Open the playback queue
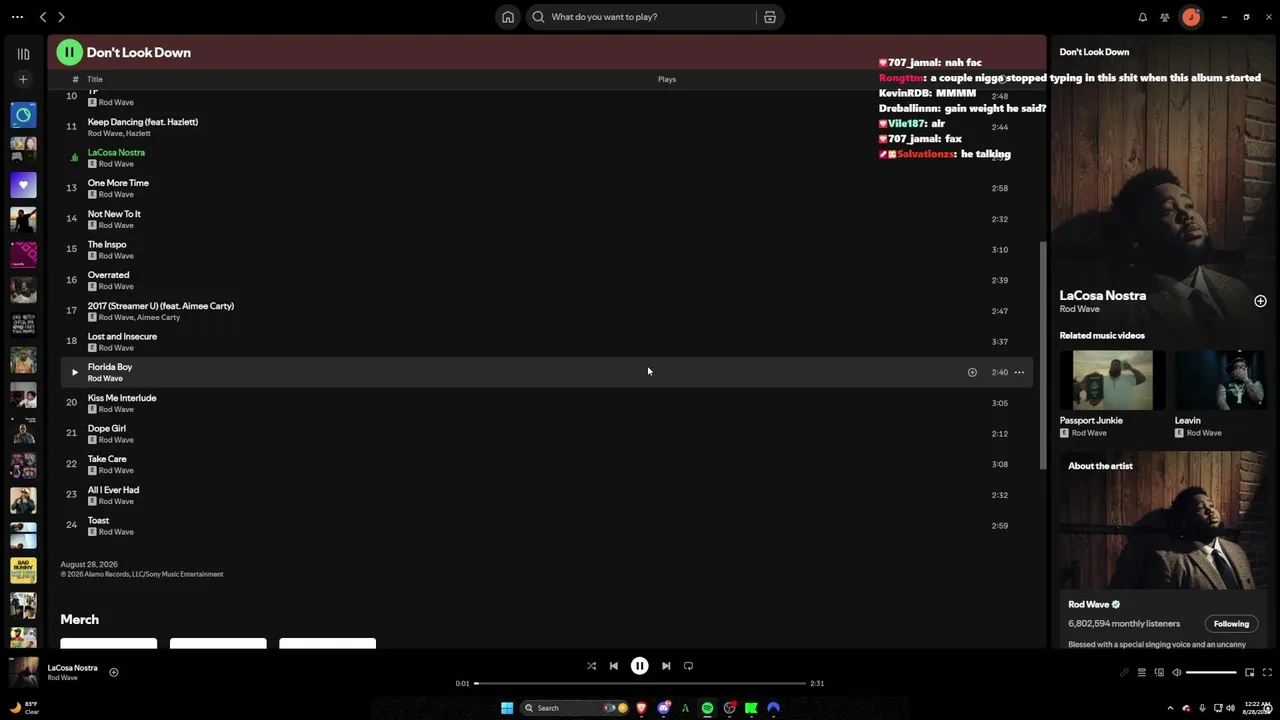The height and width of the screenshot is (720, 1280). [x=1142, y=672]
